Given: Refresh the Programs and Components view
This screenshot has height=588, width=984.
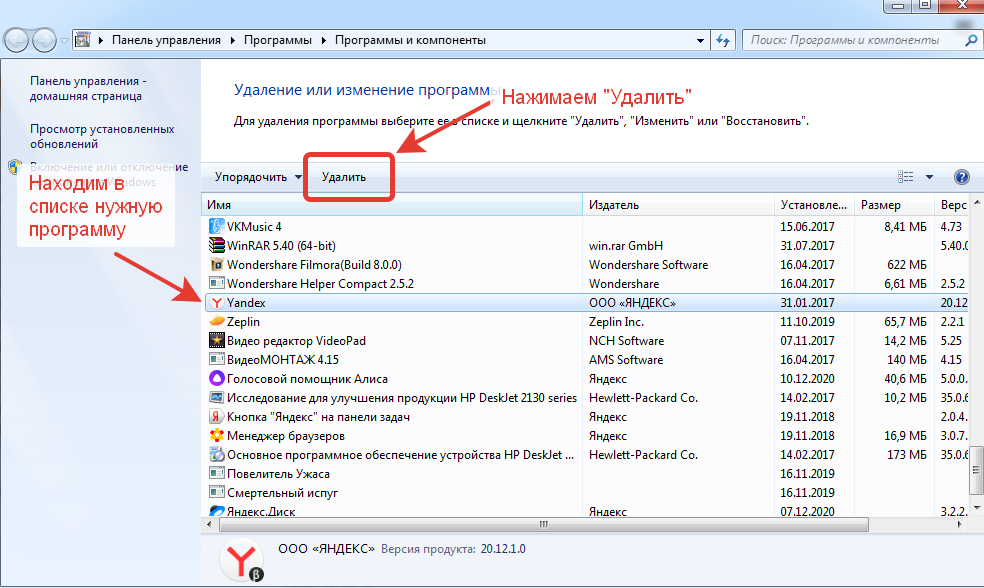Looking at the screenshot, I should (x=724, y=41).
